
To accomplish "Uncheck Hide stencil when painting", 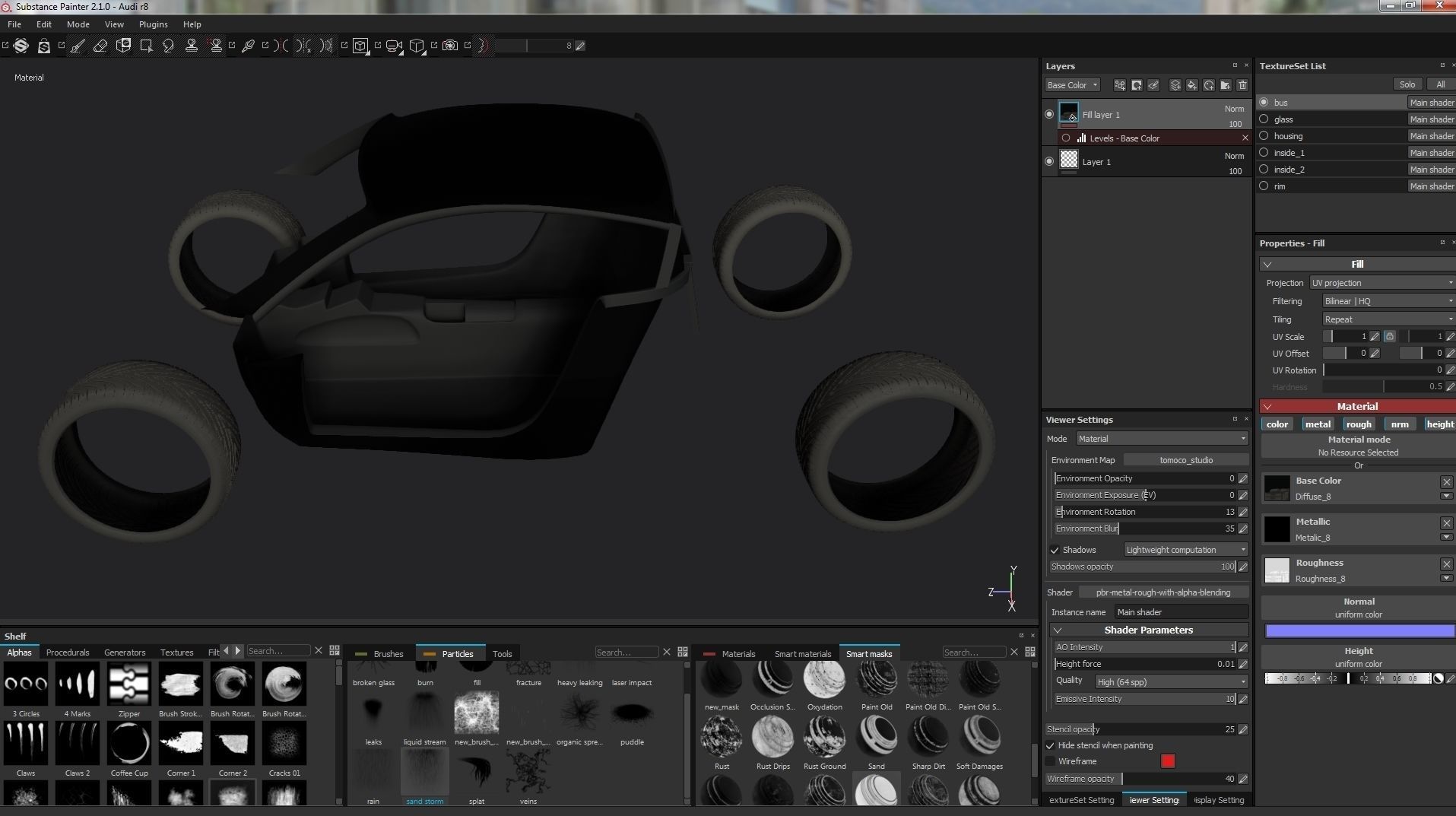I will pos(1050,745).
